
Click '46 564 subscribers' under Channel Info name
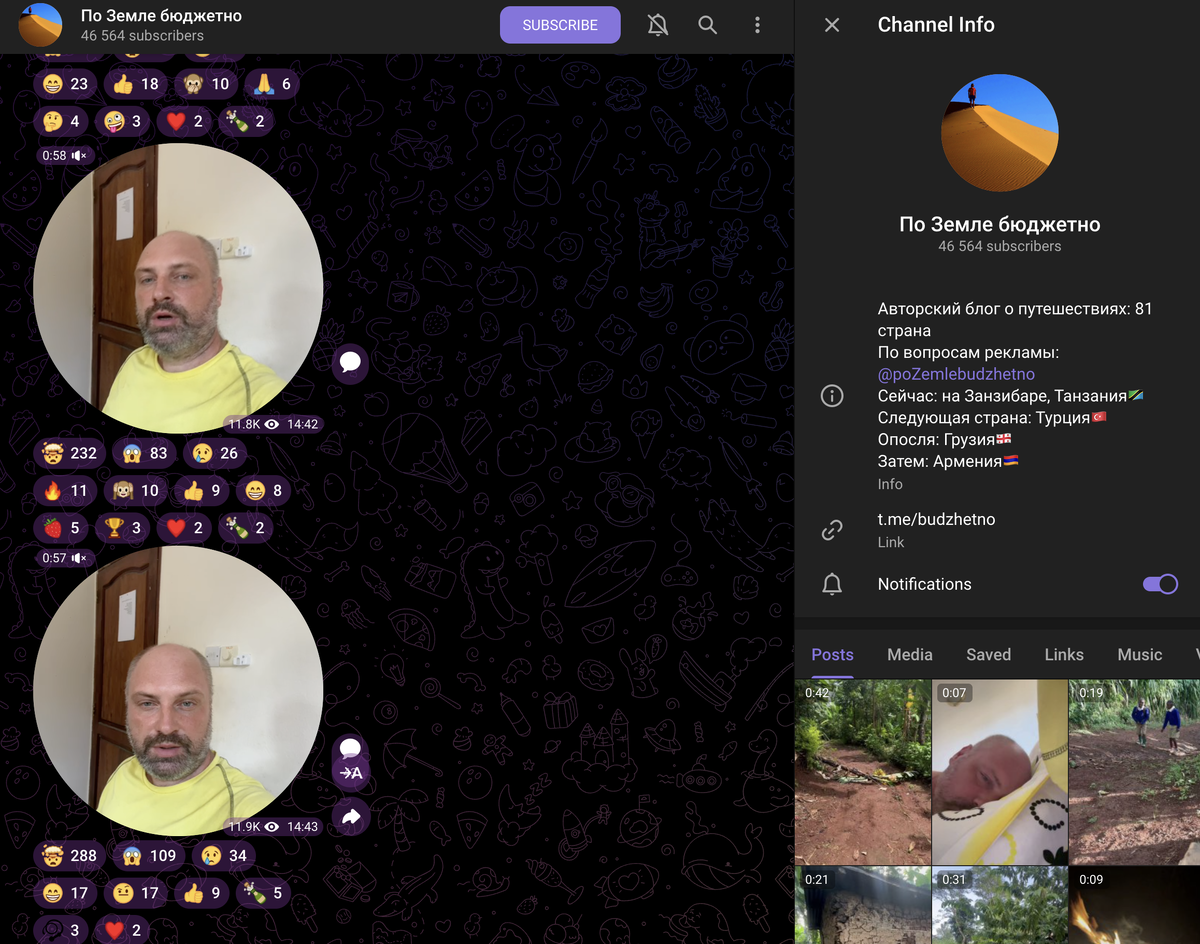(x=1000, y=246)
